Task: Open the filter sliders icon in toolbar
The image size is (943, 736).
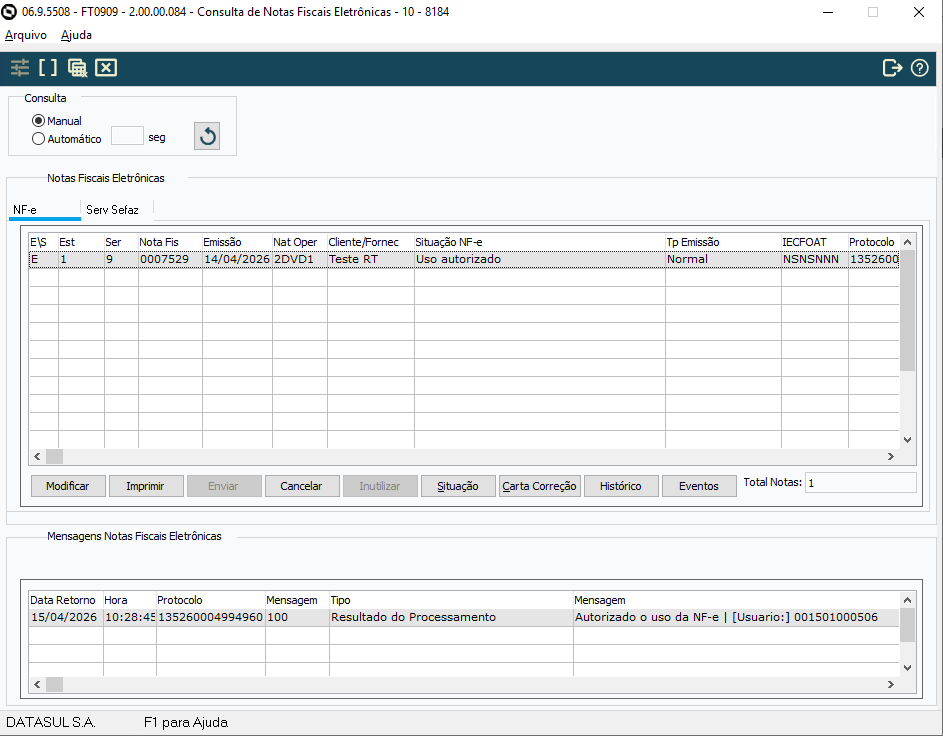Action: coord(20,67)
